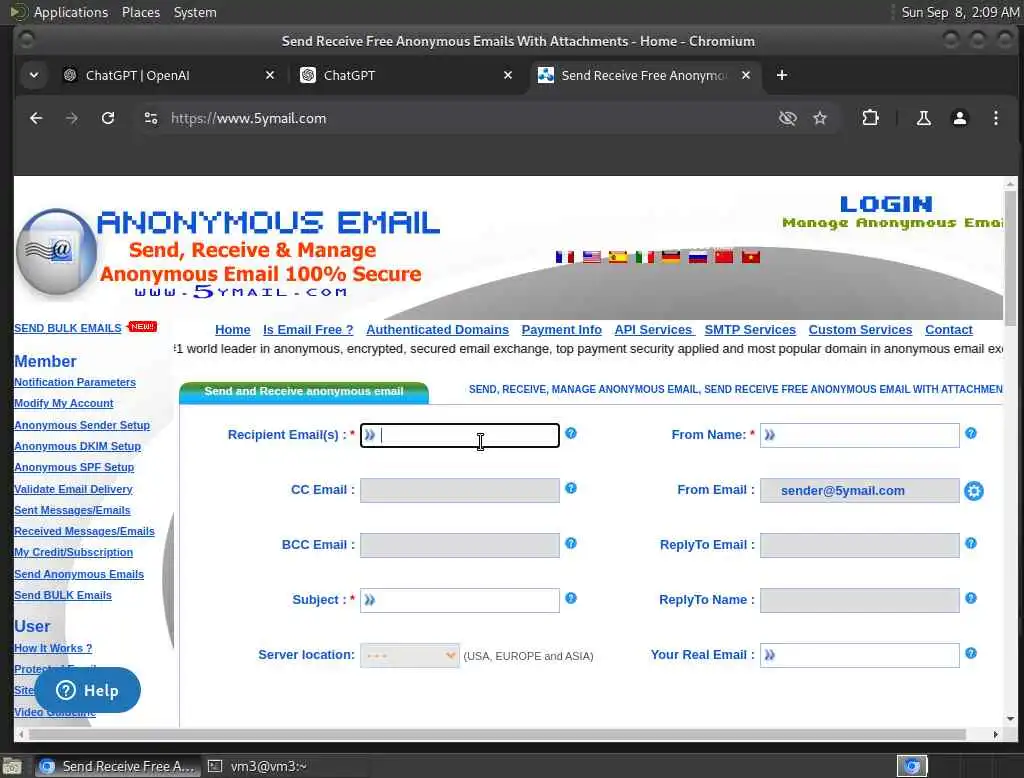Open the Server location dropdown
Image resolution: width=1024 pixels, height=778 pixels.
point(409,655)
